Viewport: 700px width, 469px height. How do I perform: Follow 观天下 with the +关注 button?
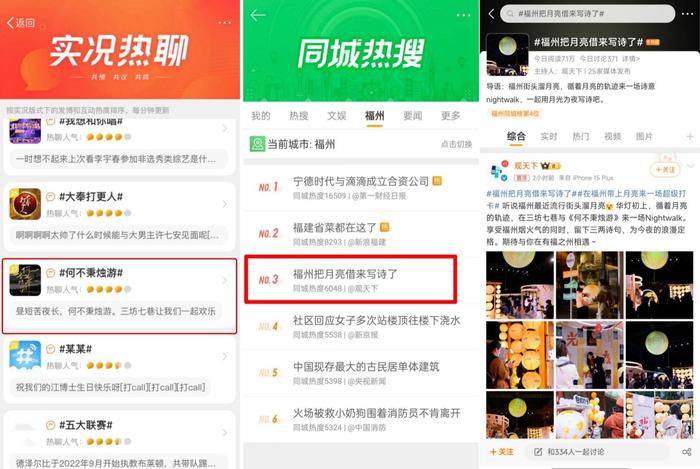click(665, 170)
